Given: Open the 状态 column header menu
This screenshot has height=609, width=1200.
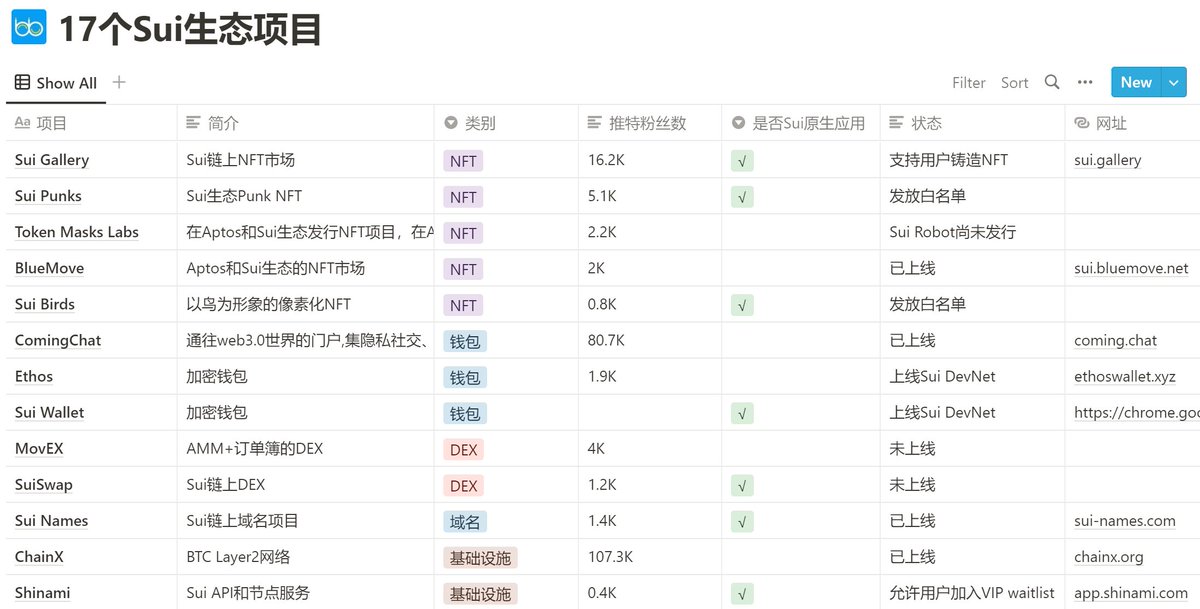Looking at the screenshot, I should (973, 123).
